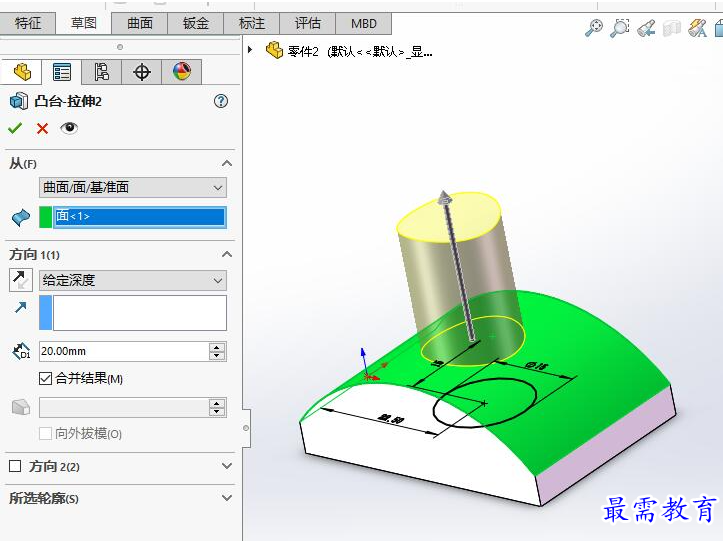Switch to the 特征 ribbon tab
Viewport: 725px width, 541px height.
(28, 23)
